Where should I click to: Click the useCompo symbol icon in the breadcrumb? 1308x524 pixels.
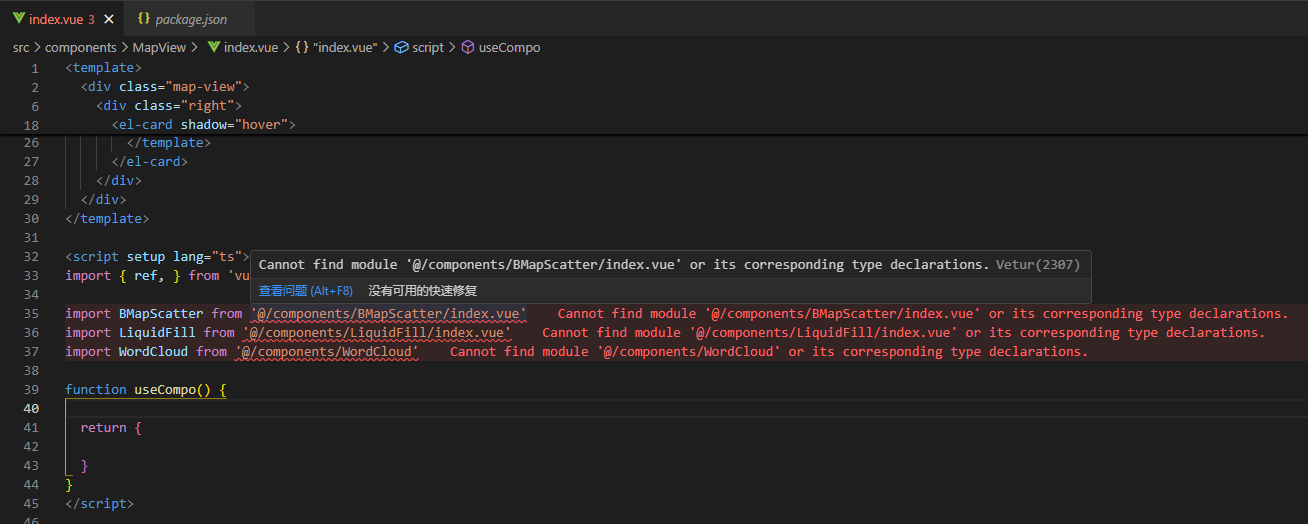click(x=468, y=47)
